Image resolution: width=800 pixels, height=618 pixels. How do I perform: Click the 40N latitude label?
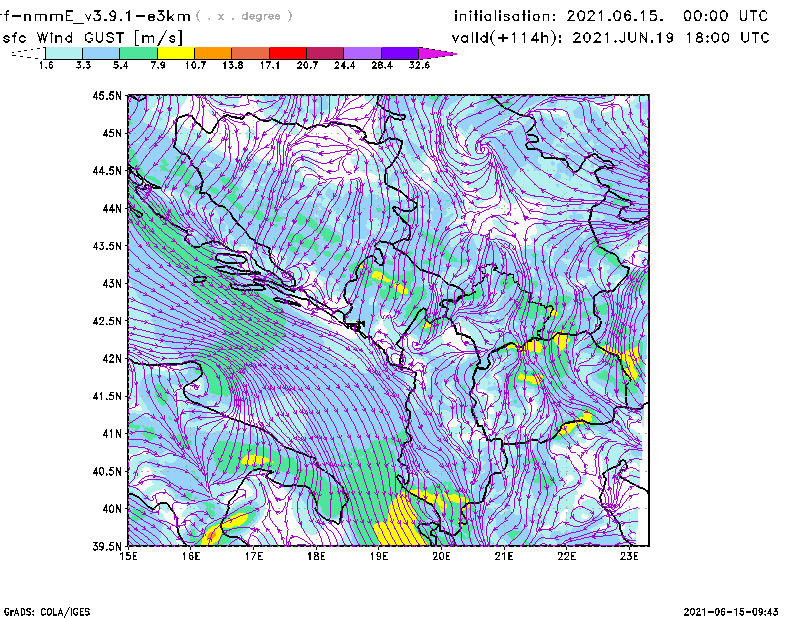tap(112, 509)
